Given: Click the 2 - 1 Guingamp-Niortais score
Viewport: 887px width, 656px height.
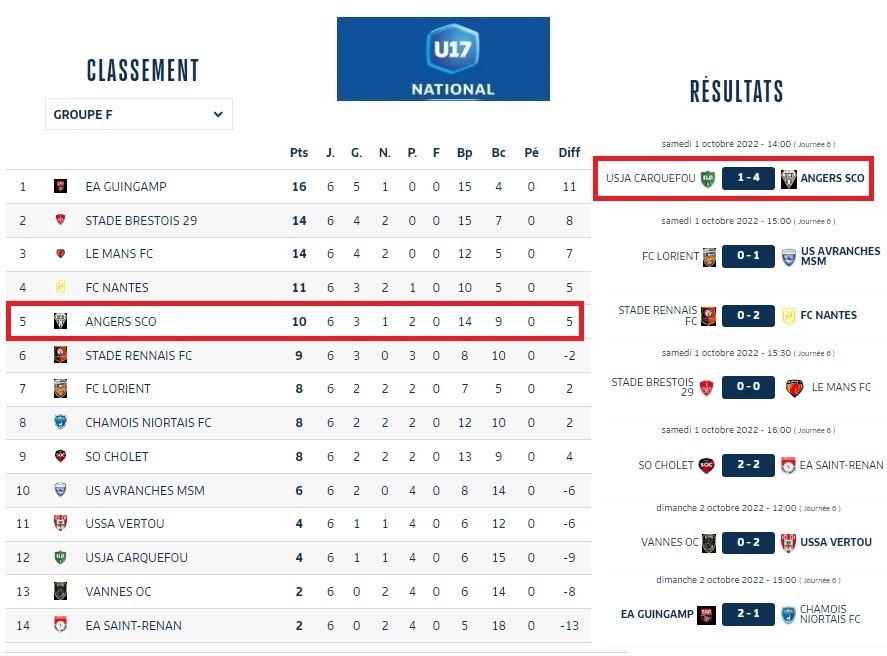Looking at the screenshot, I should [748, 615].
